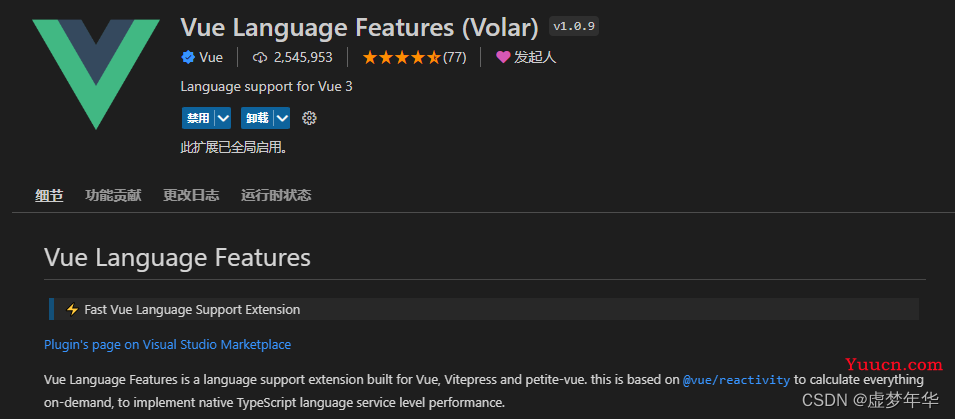Open the gear manage extension icon
955x419 pixels.
(309, 118)
